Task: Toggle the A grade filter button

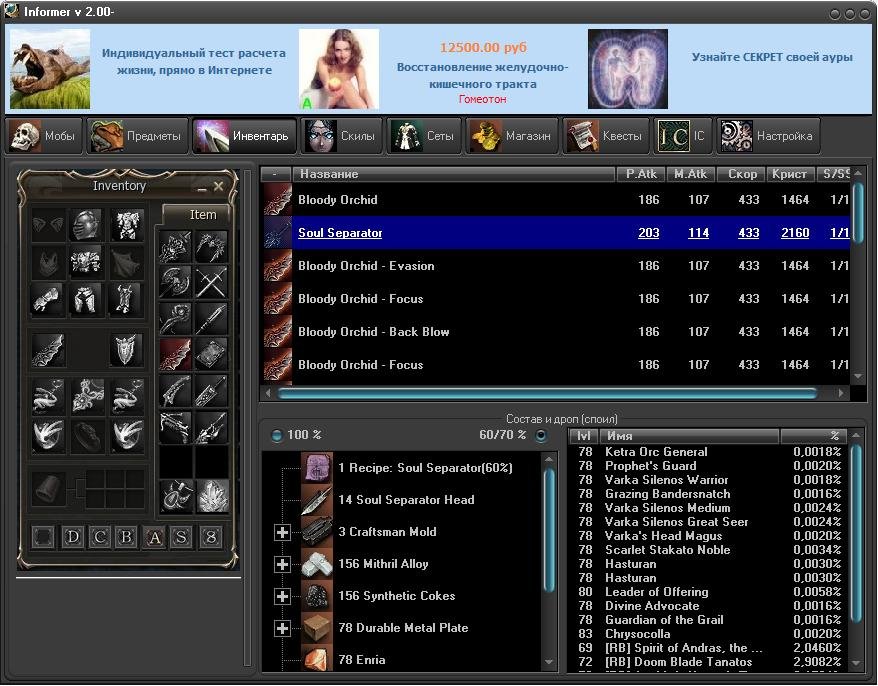Action: 154,537
